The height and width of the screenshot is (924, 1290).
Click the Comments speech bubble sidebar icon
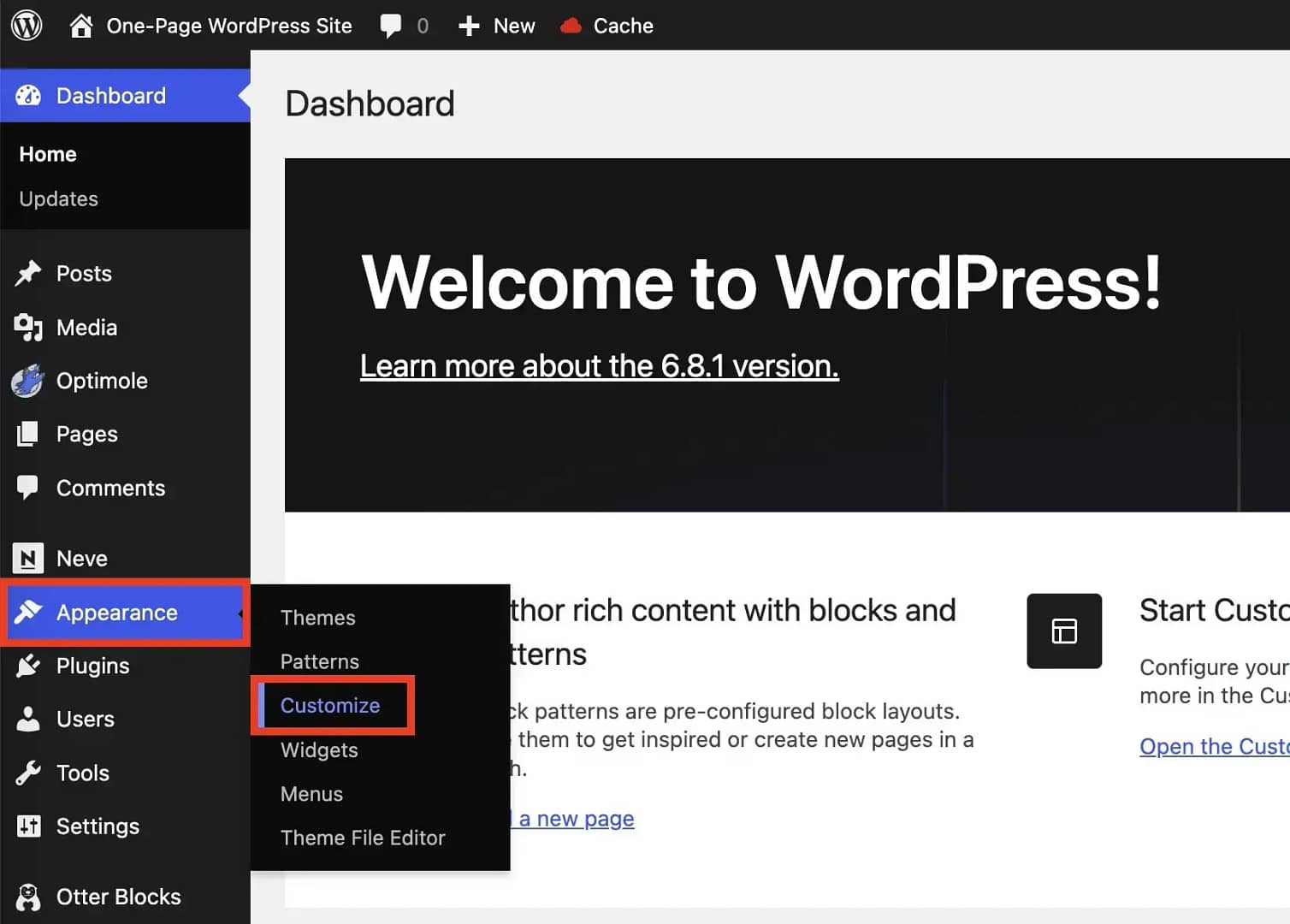click(x=27, y=488)
